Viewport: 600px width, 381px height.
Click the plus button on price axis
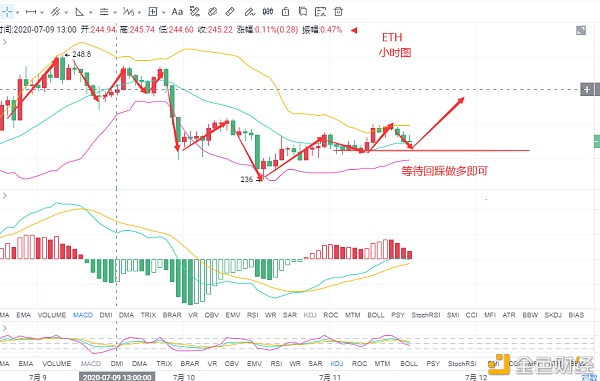point(587,90)
